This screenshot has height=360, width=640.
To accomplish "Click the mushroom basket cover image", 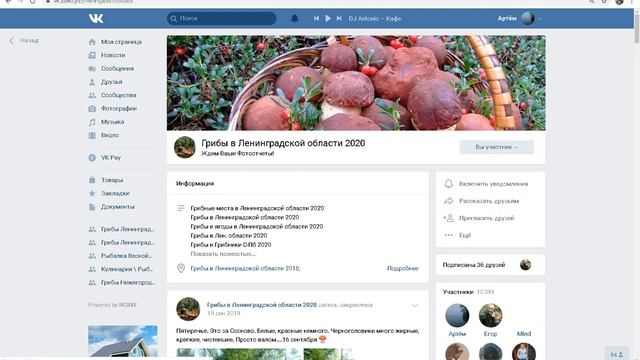I will click(356, 83).
